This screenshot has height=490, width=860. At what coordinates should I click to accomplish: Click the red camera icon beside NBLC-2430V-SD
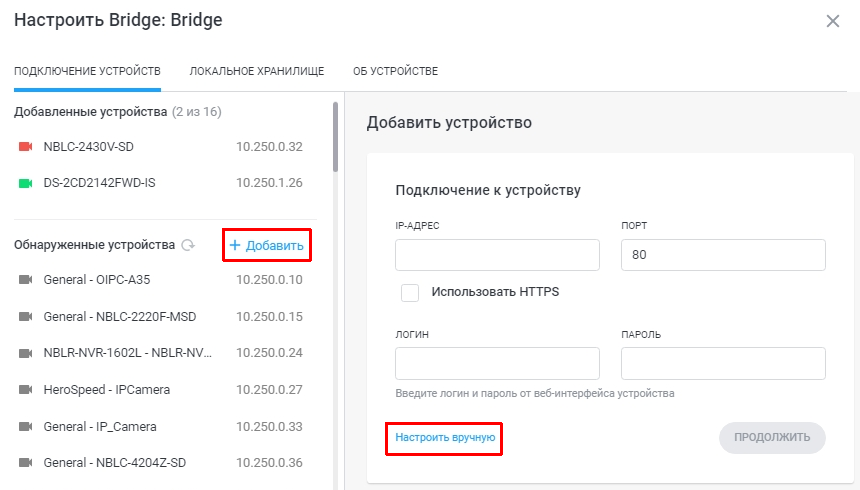point(26,147)
